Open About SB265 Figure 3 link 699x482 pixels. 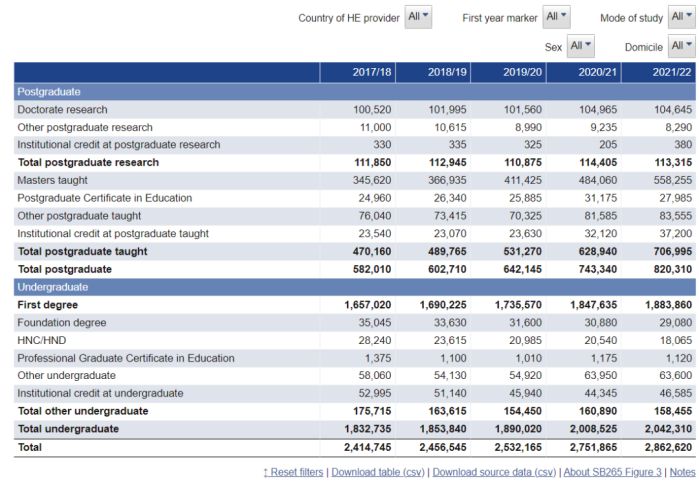coord(613,472)
